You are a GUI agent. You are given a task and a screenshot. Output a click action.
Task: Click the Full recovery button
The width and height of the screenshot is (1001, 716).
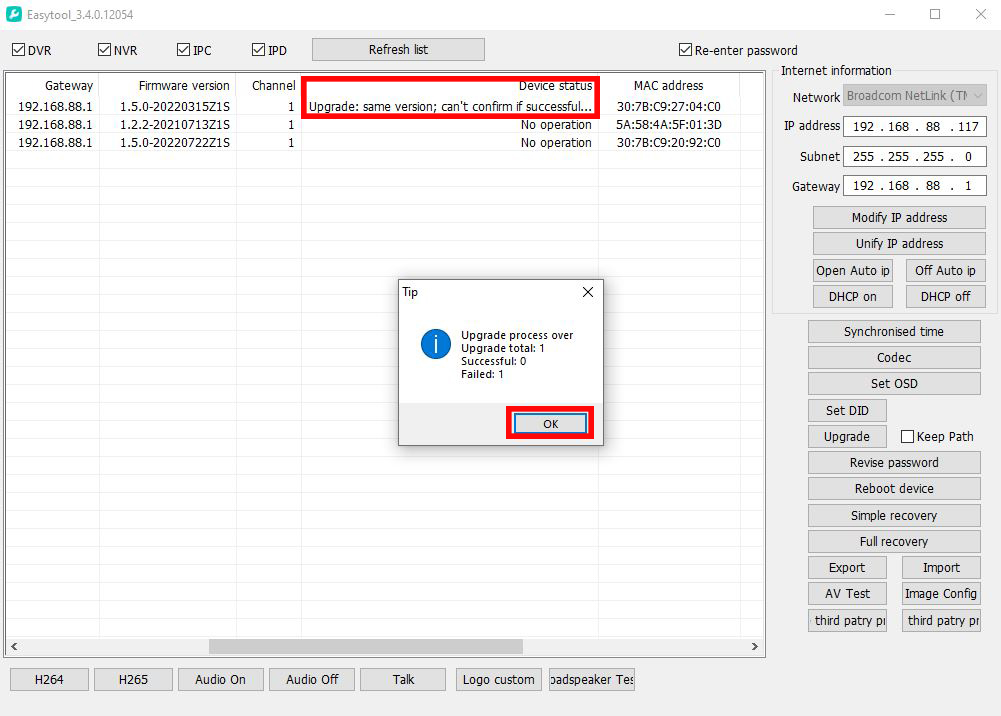(894, 542)
